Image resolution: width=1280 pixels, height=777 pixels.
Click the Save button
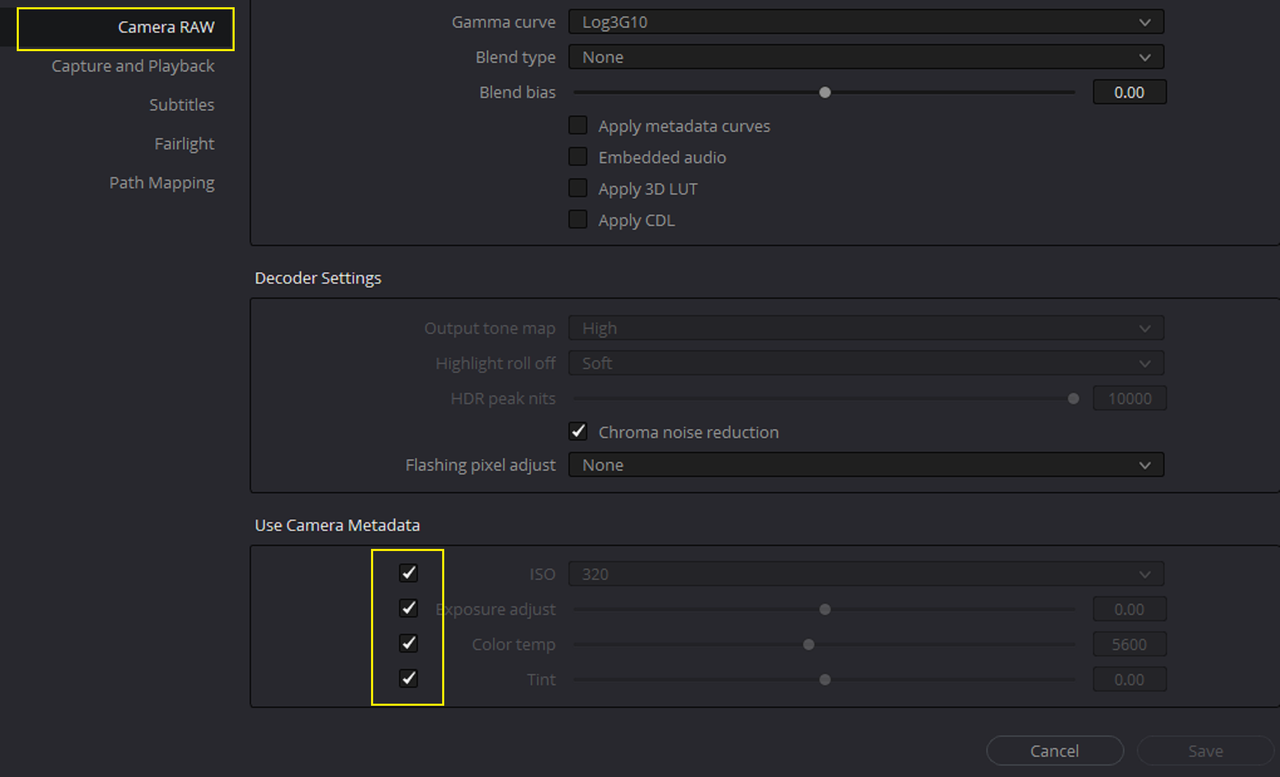tap(1205, 751)
